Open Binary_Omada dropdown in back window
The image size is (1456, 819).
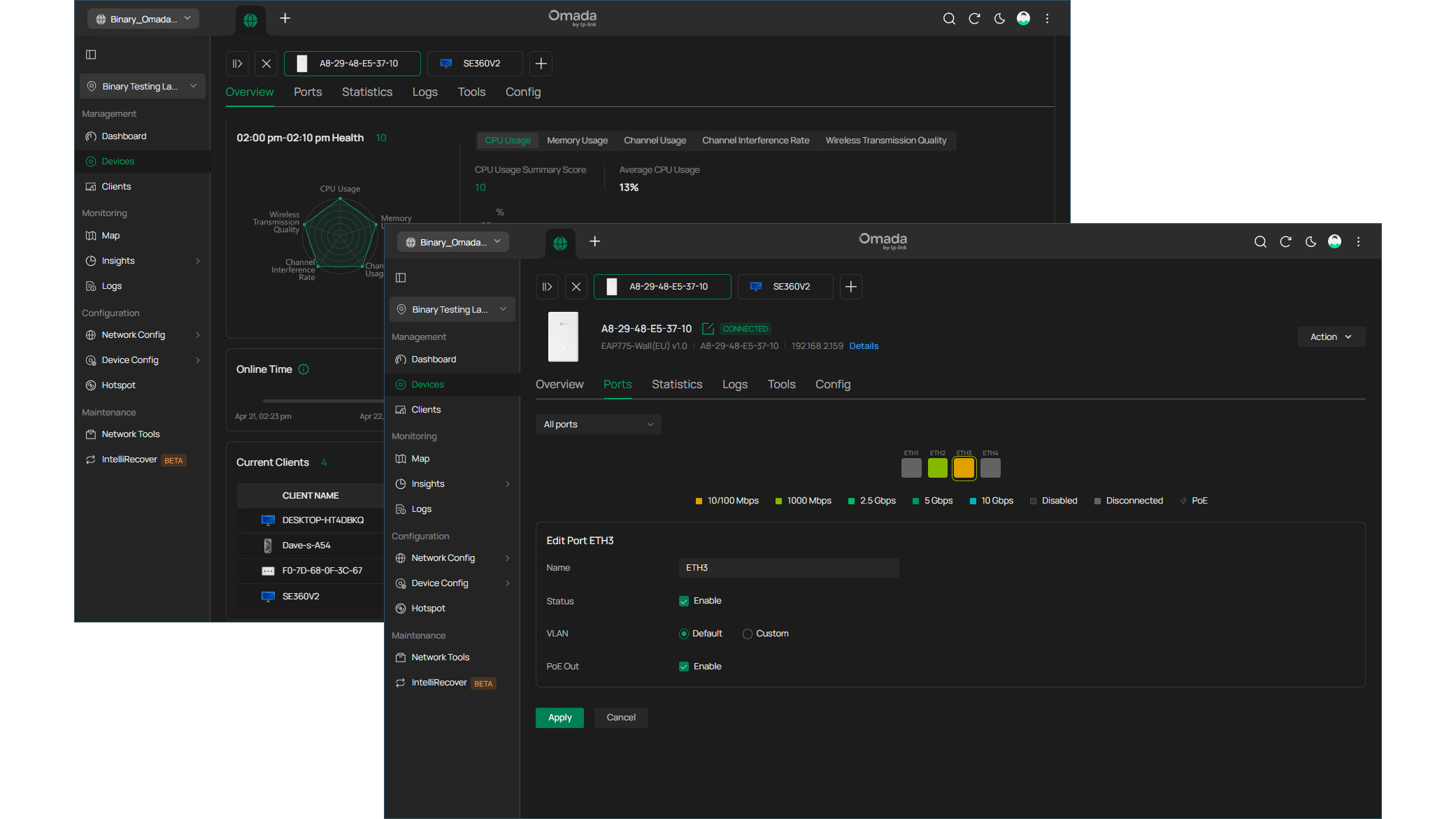[143, 19]
